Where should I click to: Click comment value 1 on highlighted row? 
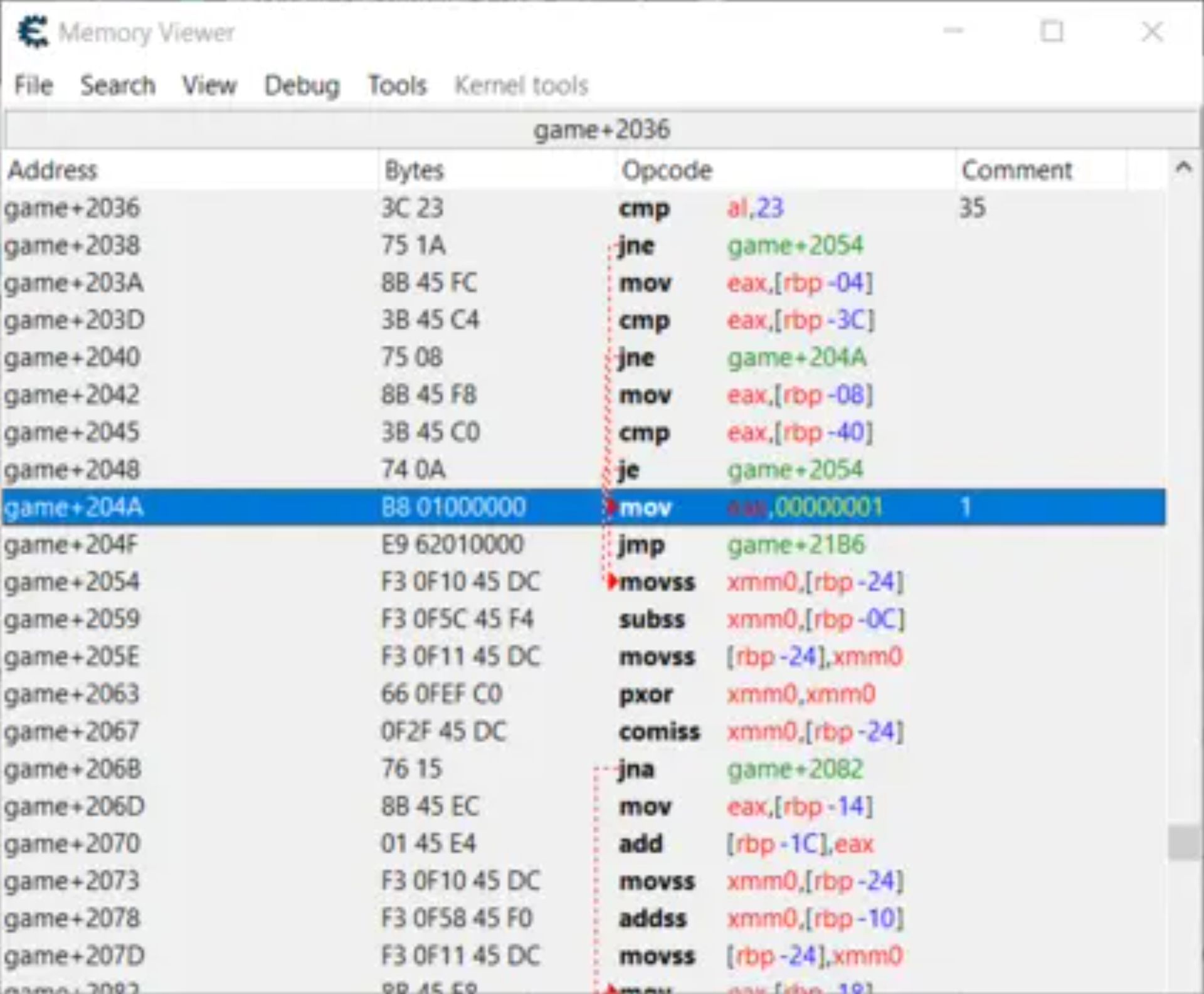[x=966, y=507]
